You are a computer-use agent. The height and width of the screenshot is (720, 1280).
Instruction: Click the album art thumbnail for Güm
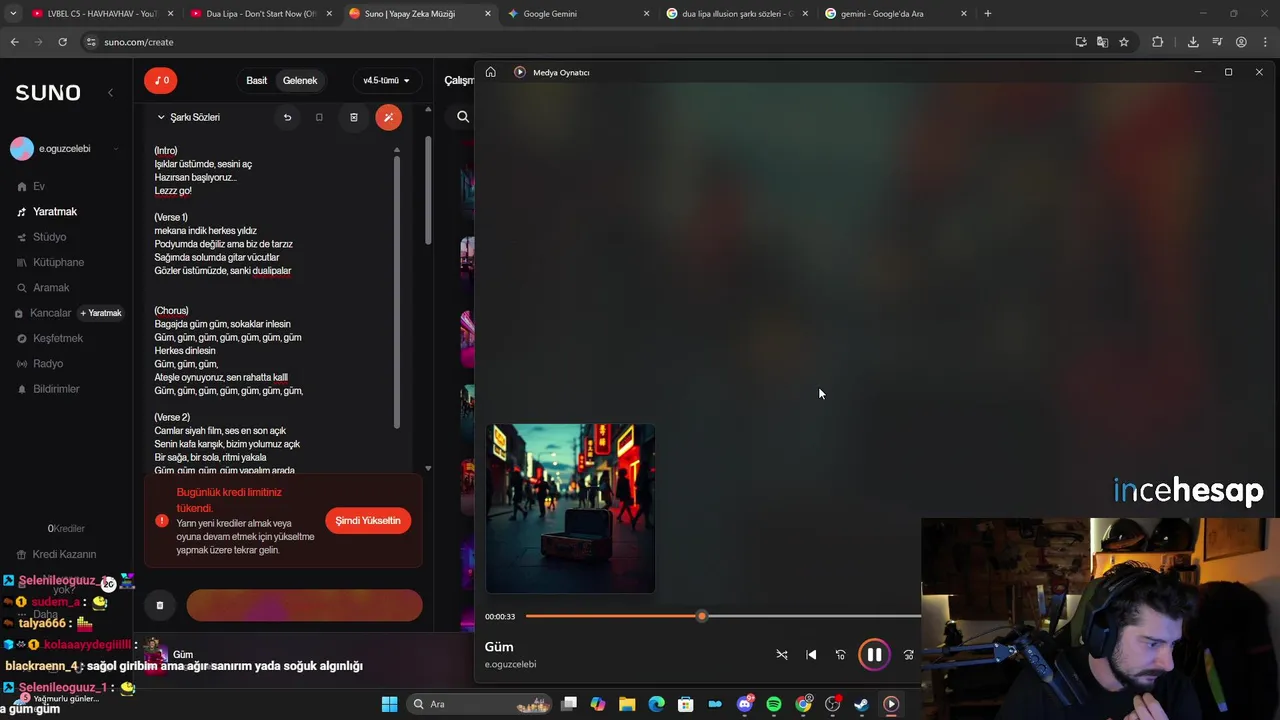(570, 508)
